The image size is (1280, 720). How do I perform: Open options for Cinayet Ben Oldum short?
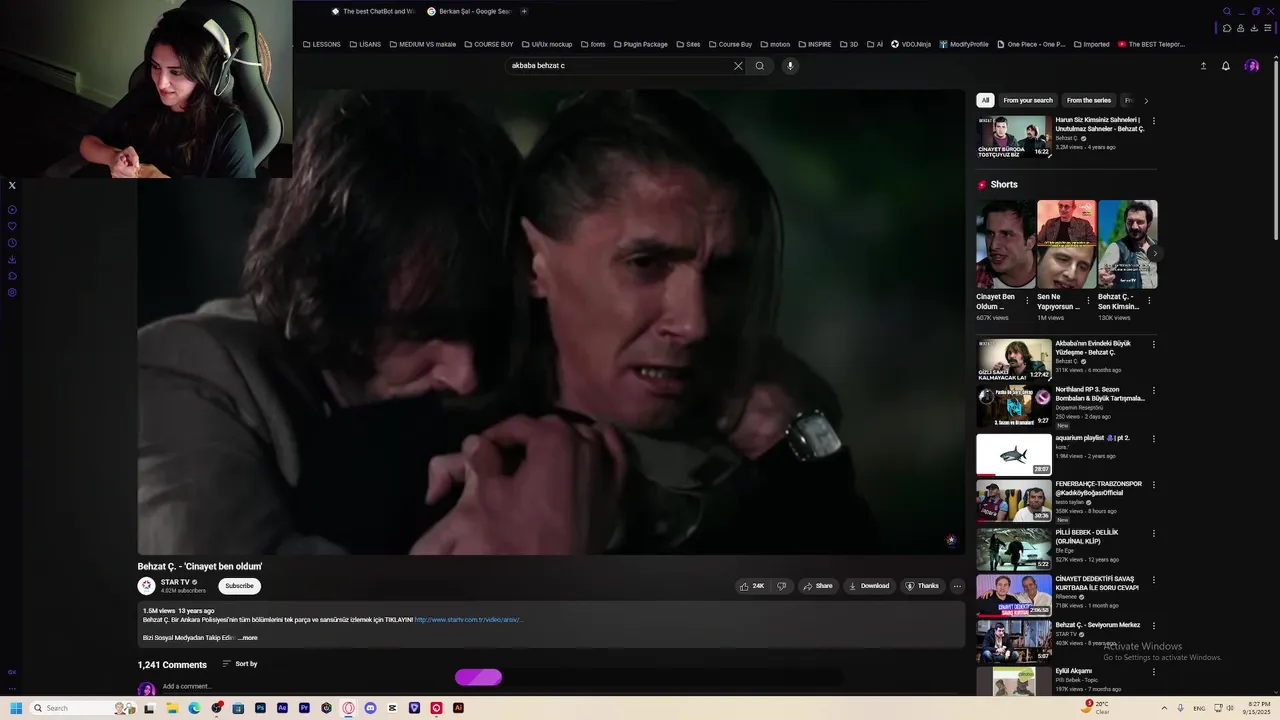coord(1027,299)
